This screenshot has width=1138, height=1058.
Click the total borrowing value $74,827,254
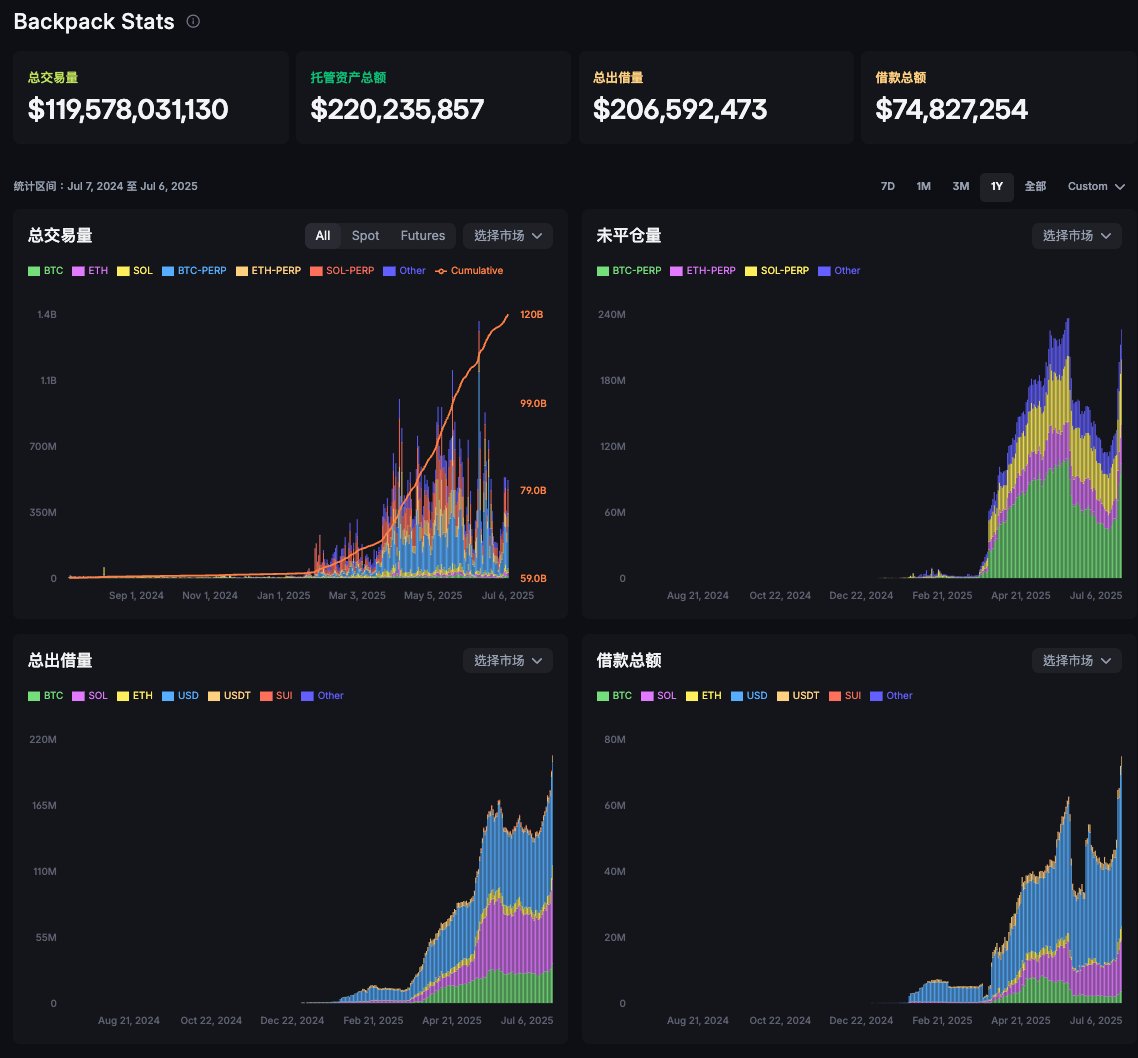(951, 110)
